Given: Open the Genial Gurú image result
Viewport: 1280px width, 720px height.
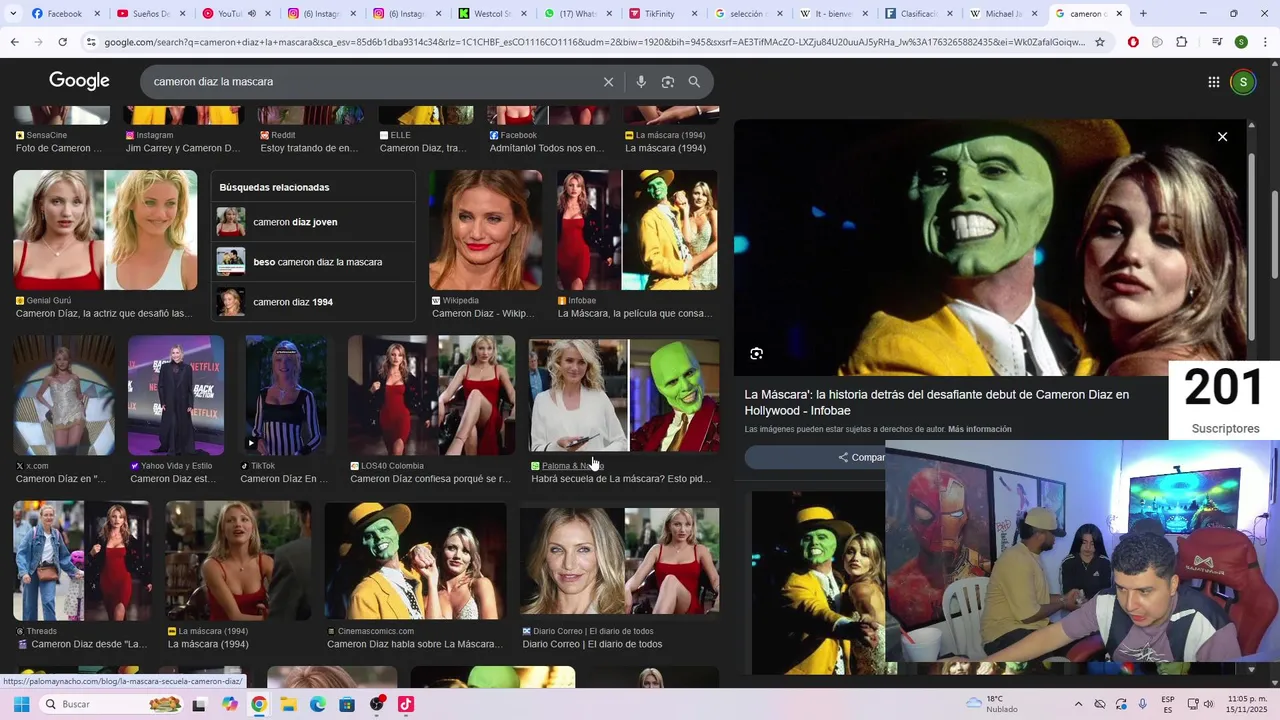Looking at the screenshot, I should coord(105,230).
